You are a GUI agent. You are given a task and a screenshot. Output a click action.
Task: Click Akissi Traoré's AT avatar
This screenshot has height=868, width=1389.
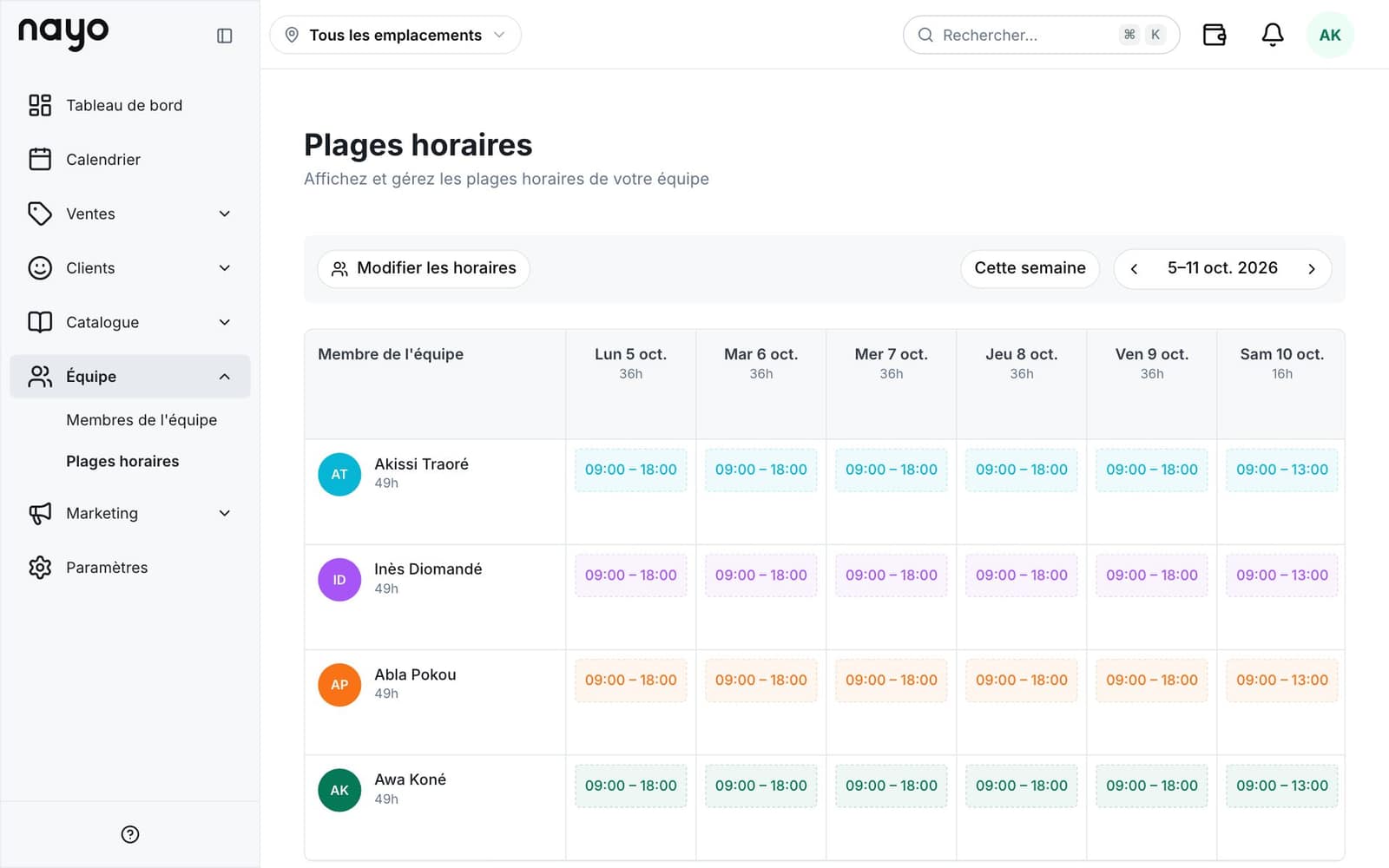click(339, 474)
